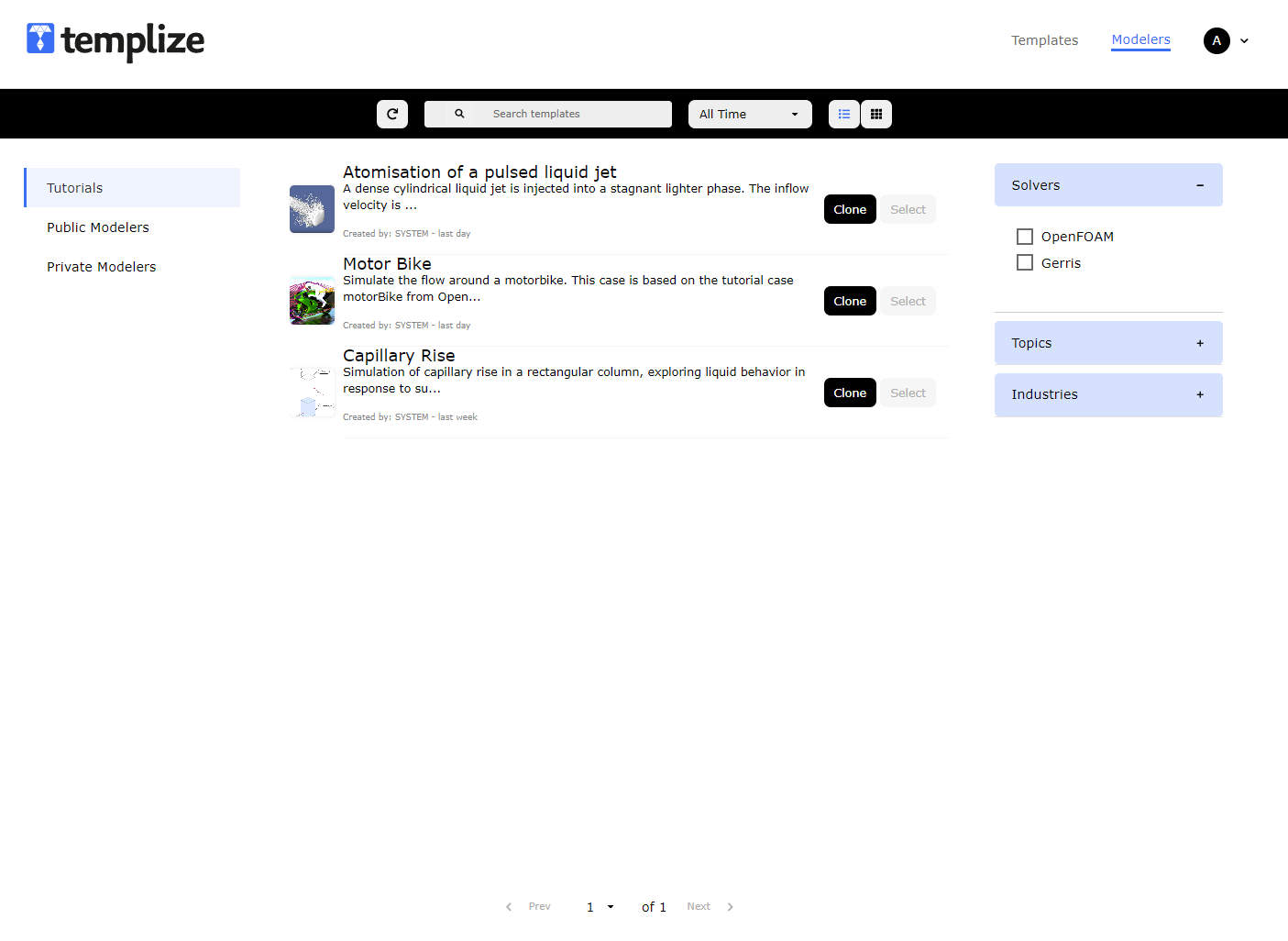Image resolution: width=1288 pixels, height=941 pixels.
Task: Open the user avatar A menu
Action: [x=1216, y=40]
